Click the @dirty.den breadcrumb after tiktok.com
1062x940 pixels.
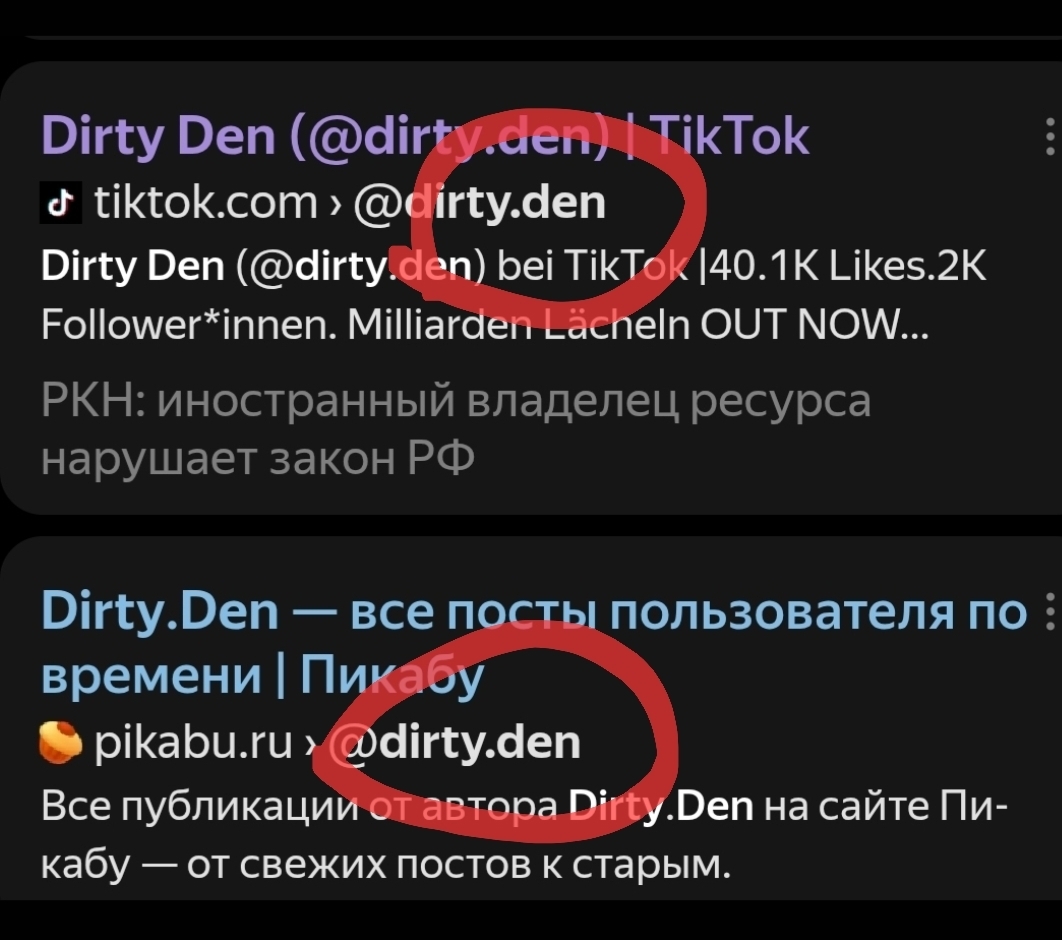click(480, 202)
